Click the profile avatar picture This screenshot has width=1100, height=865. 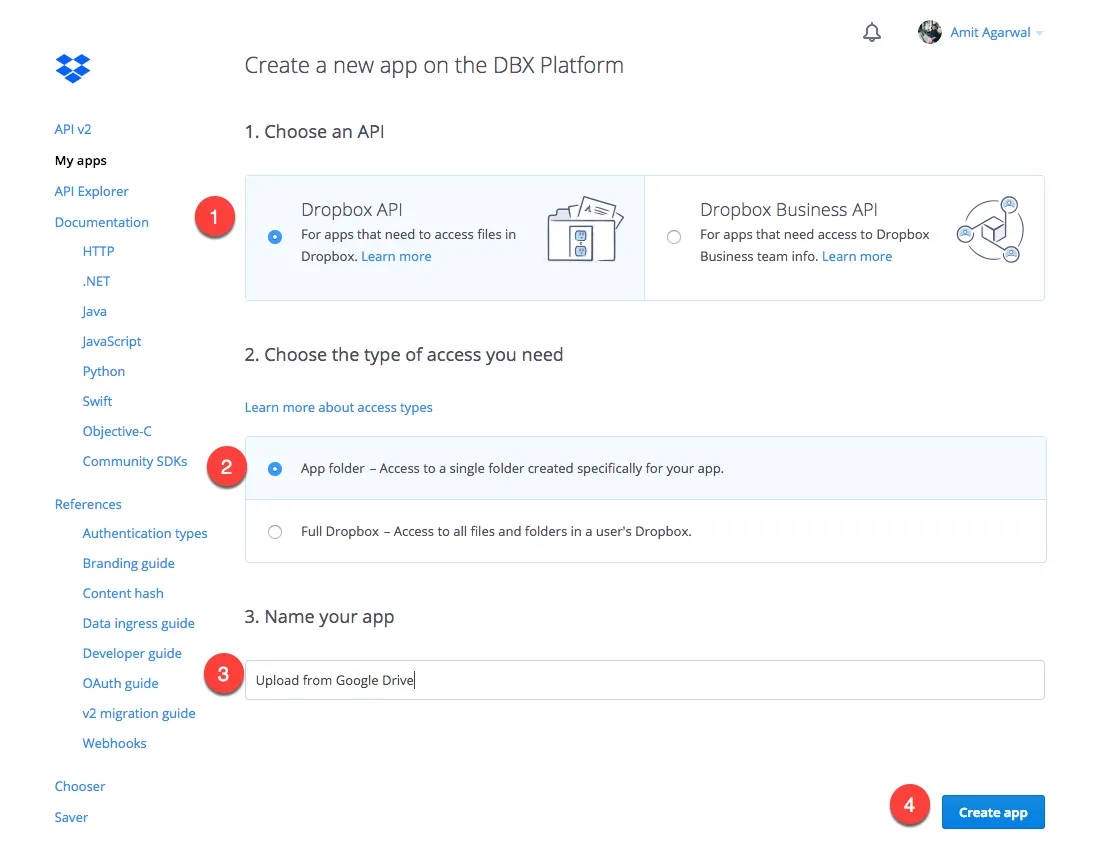[x=929, y=32]
